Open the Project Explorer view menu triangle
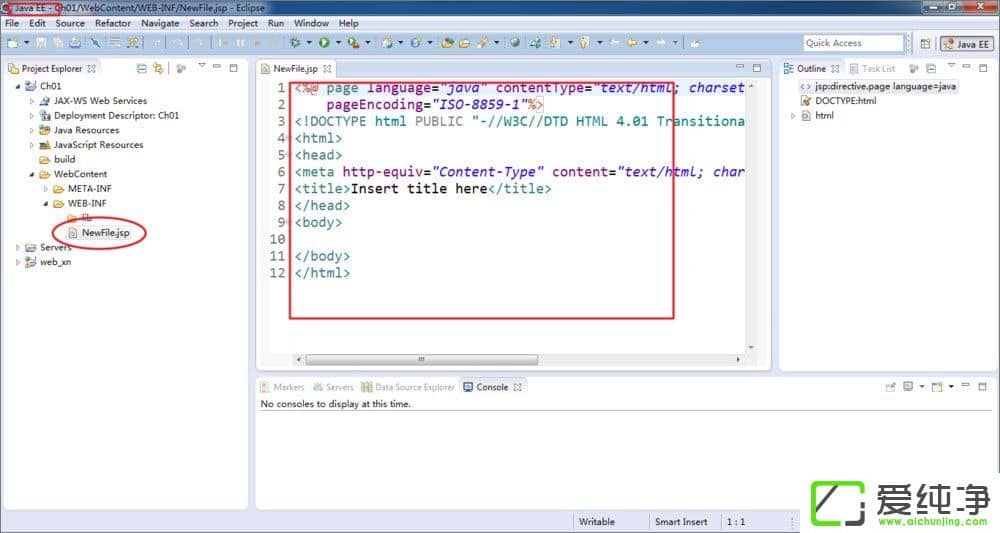 pyautogui.click(x=201, y=68)
